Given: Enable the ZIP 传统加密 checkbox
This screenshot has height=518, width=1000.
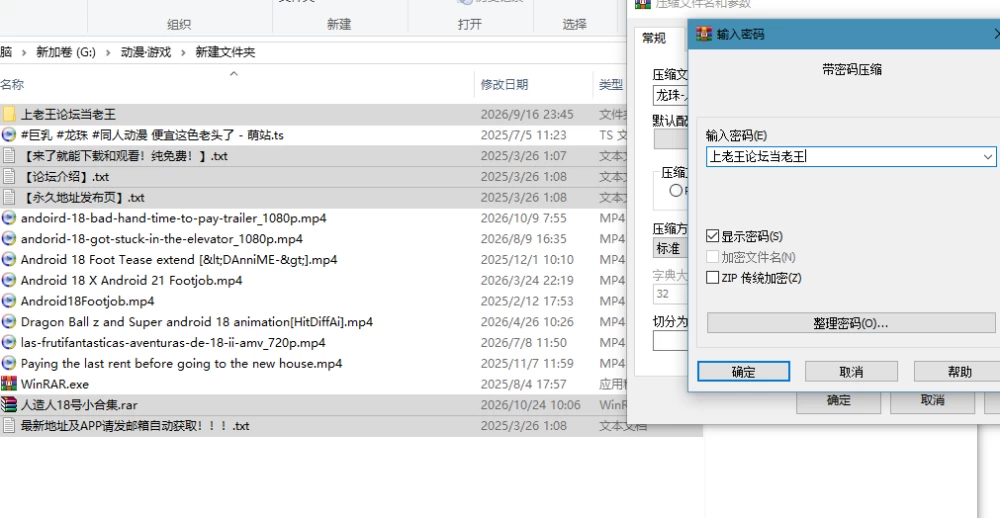Looking at the screenshot, I should coord(712,278).
